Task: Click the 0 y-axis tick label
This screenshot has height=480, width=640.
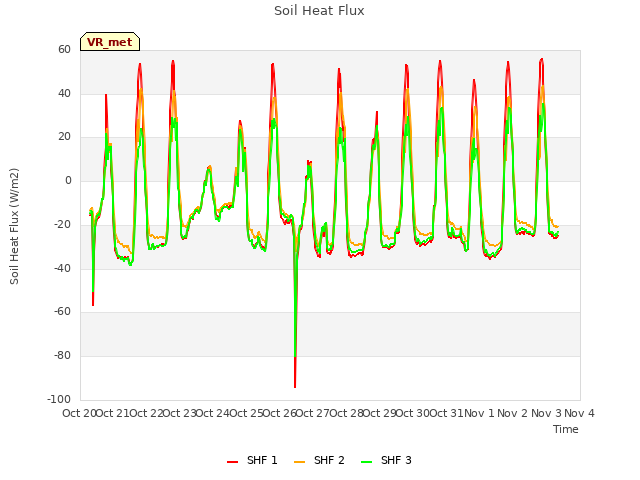Action: tap(68, 181)
